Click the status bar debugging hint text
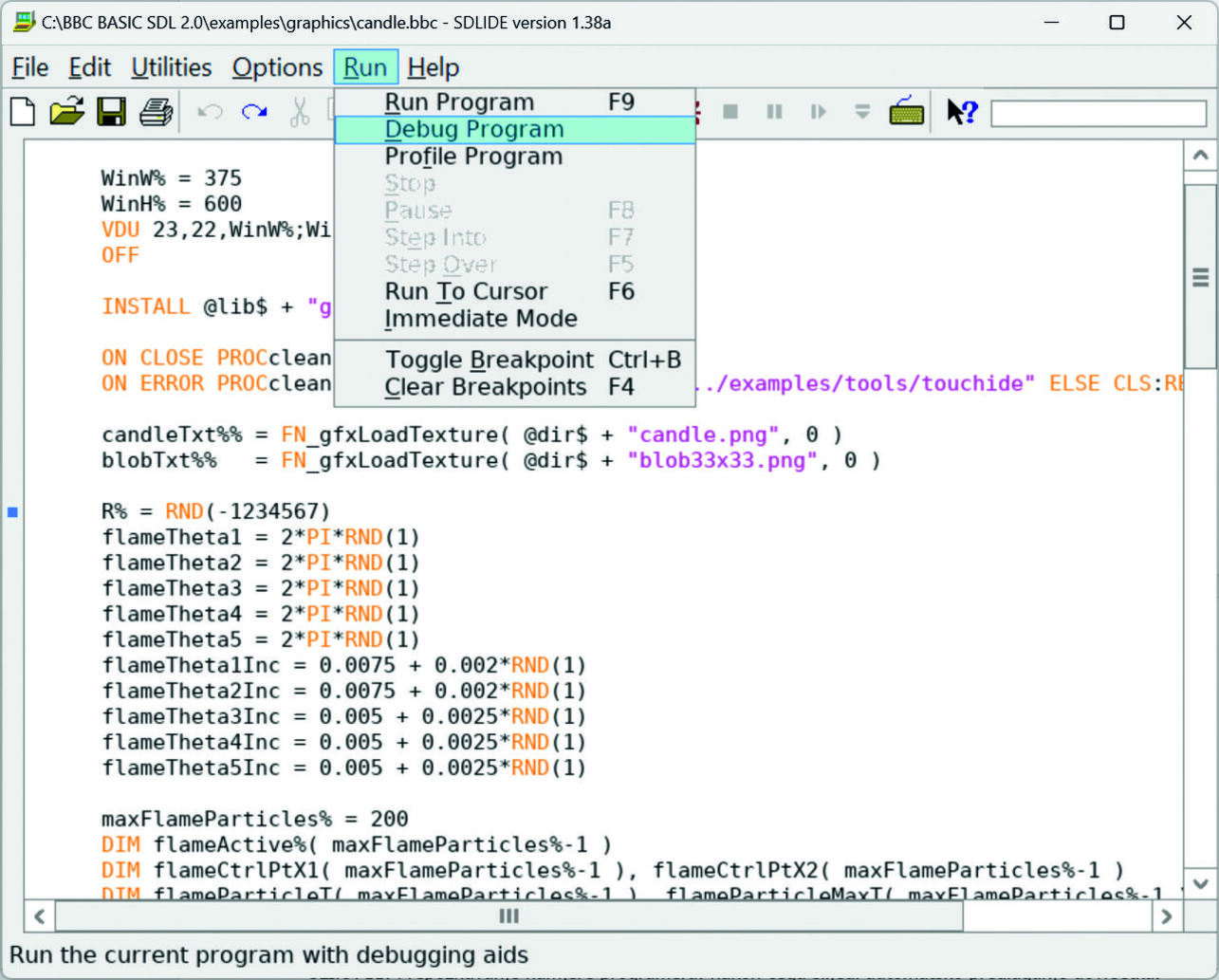Image resolution: width=1219 pixels, height=980 pixels. tap(269, 954)
